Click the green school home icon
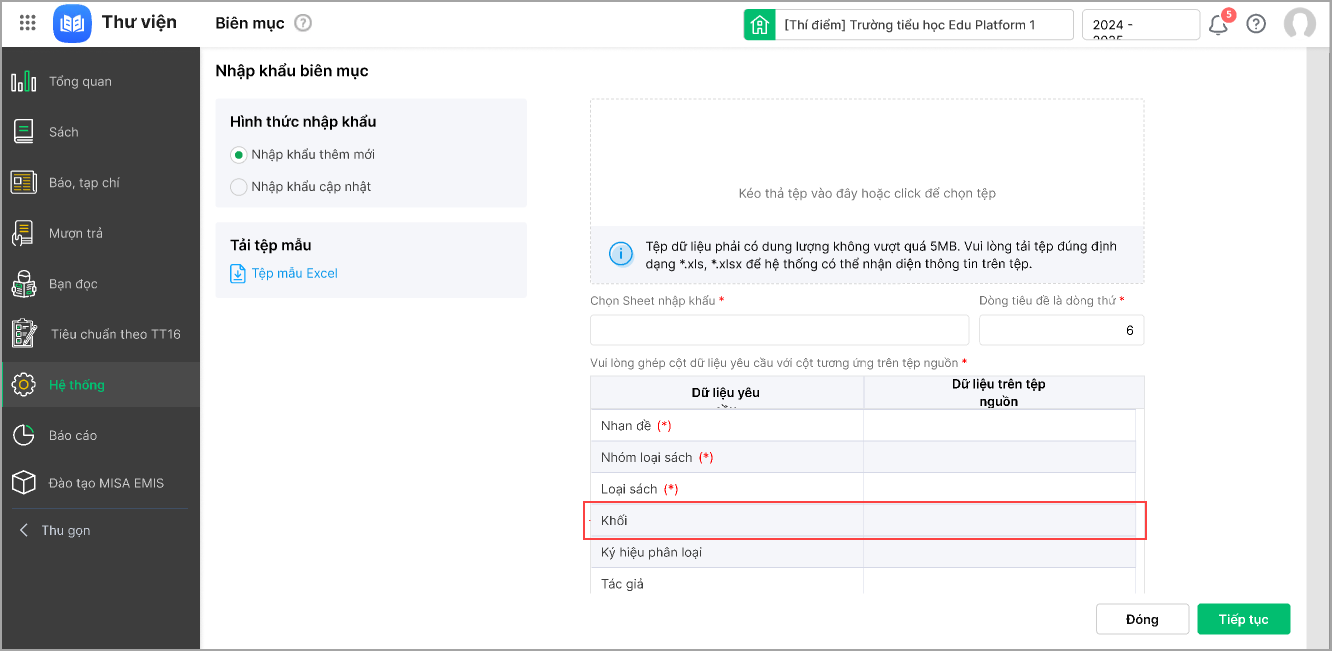The height and width of the screenshot is (651, 1332). 760,25
